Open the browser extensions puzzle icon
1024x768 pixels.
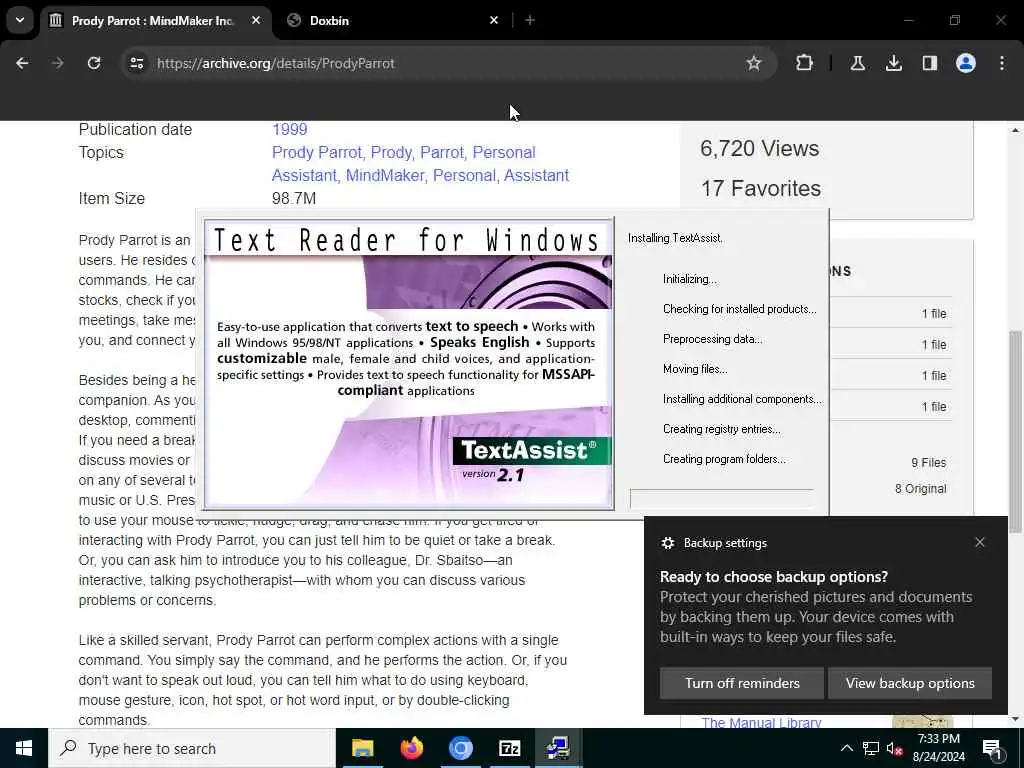point(805,63)
